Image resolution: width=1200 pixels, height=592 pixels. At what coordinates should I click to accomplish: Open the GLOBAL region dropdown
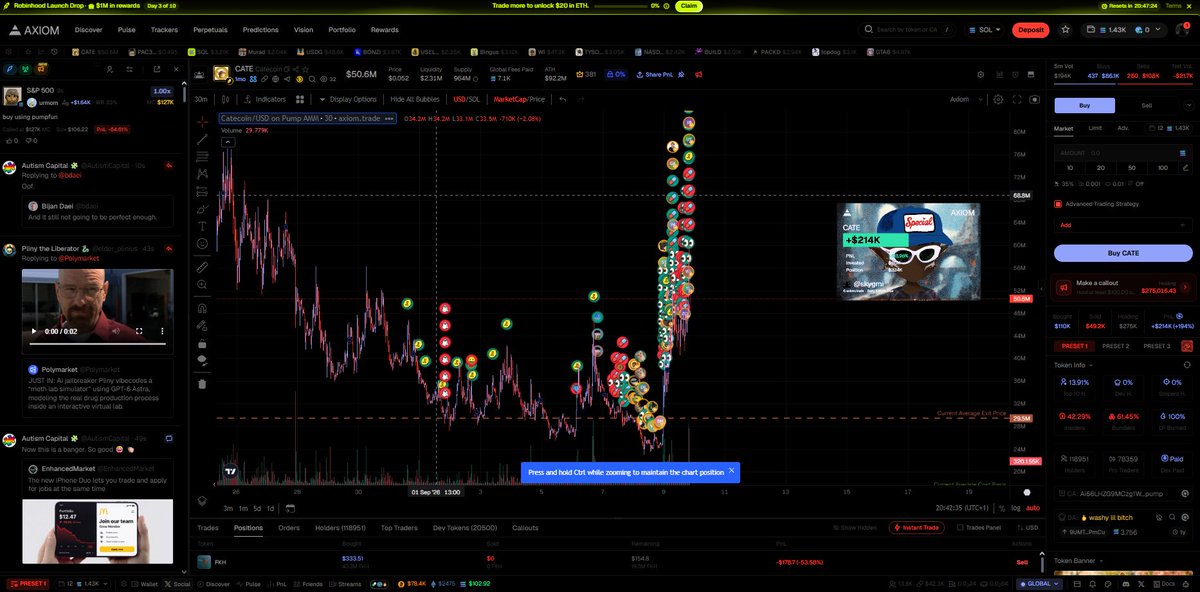point(1041,583)
